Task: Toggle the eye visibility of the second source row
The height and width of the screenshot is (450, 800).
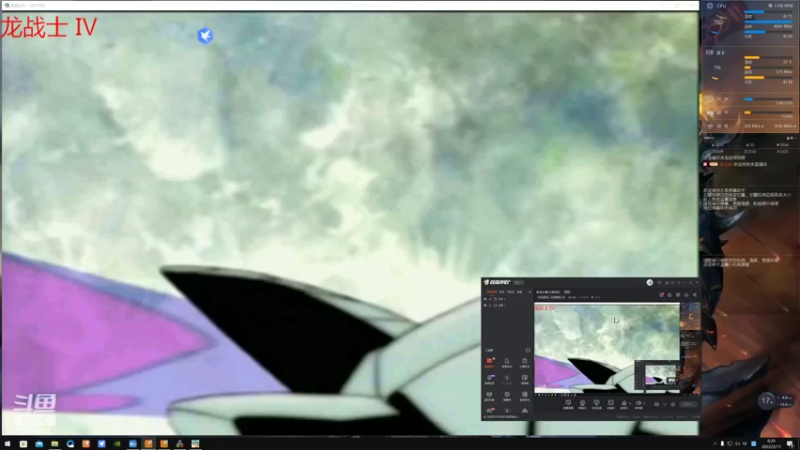Action: click(485, 305)
